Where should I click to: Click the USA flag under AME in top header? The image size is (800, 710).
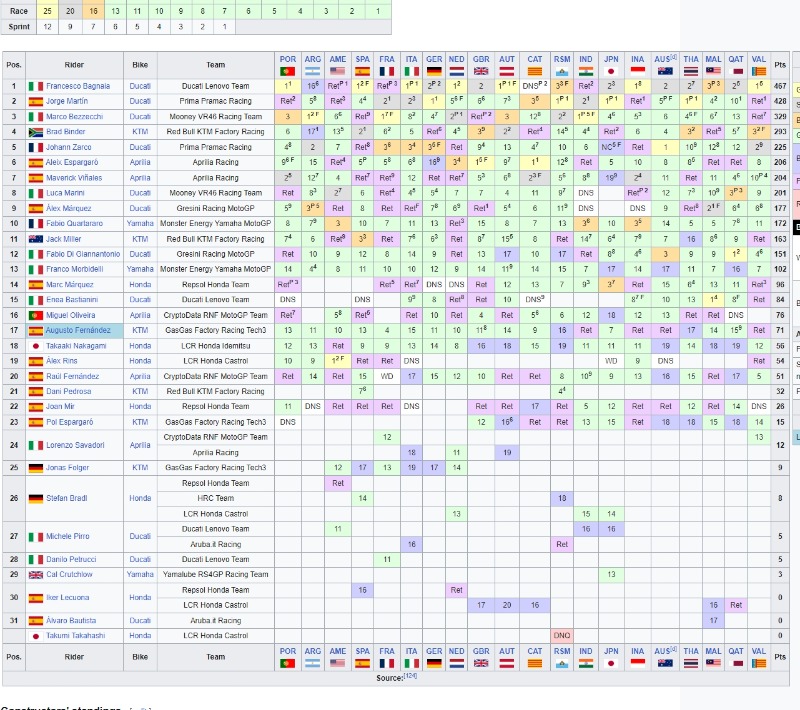(x=338, y=71)
